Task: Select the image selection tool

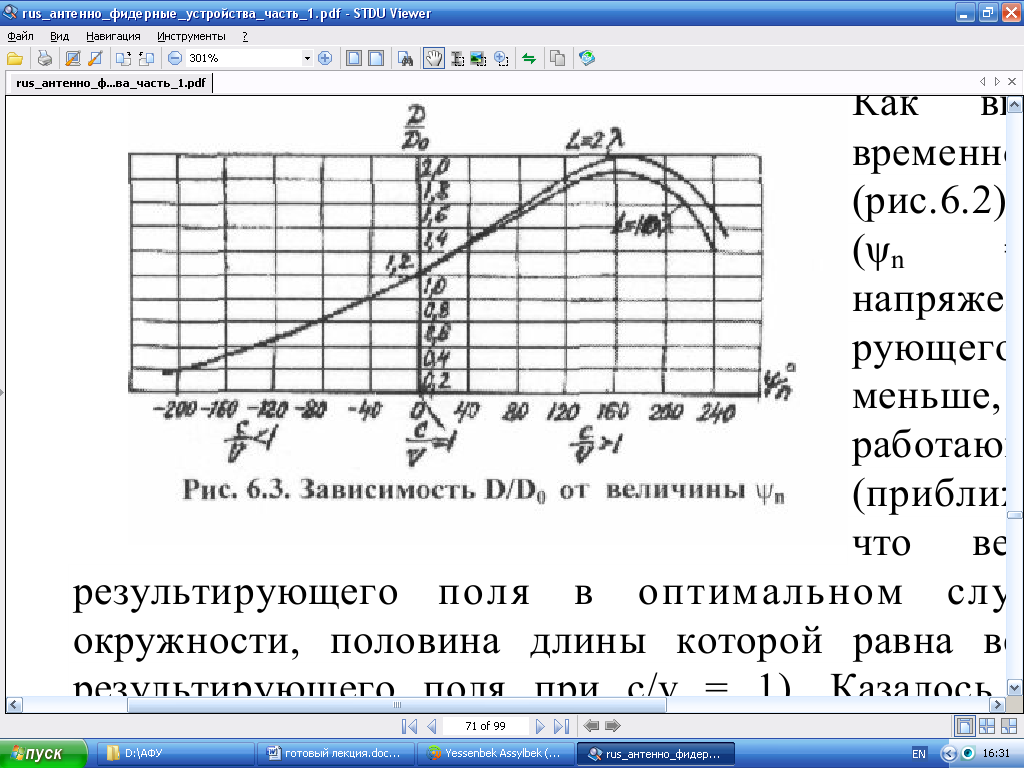Action: (x=479, y=59)
